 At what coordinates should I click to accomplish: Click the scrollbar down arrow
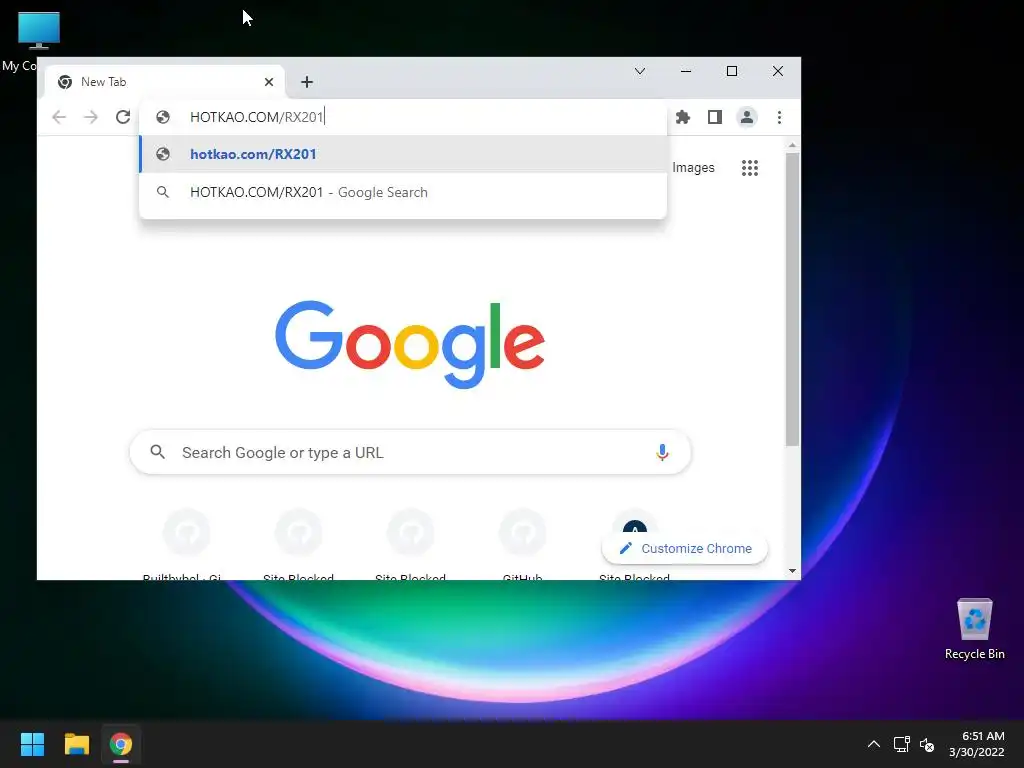pyautogui.click(x=792, y=571)
